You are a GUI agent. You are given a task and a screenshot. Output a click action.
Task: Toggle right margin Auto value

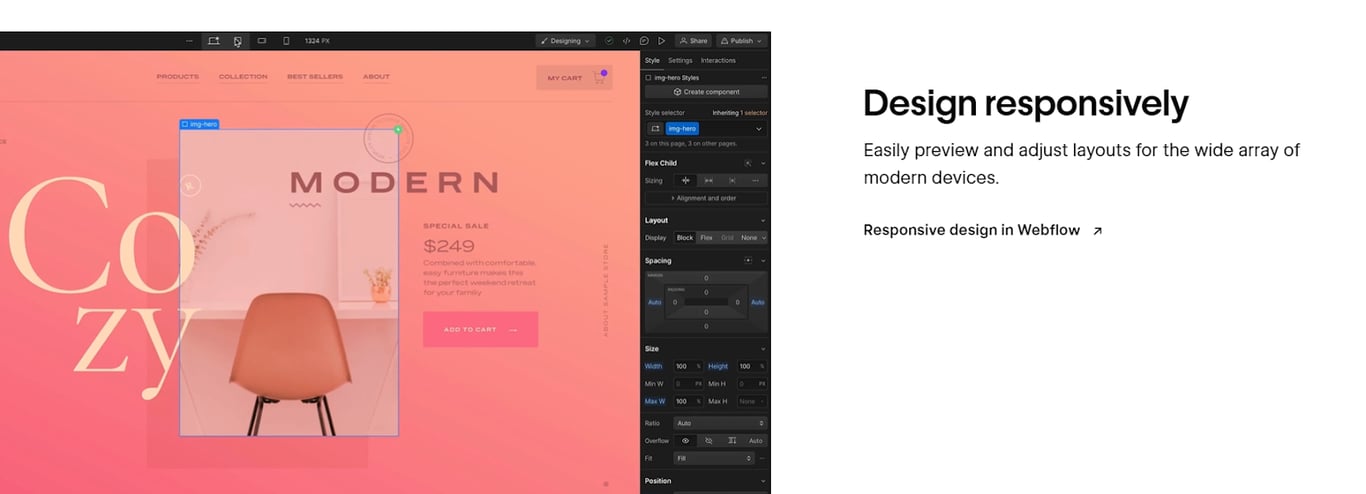[x=758, y=302]
